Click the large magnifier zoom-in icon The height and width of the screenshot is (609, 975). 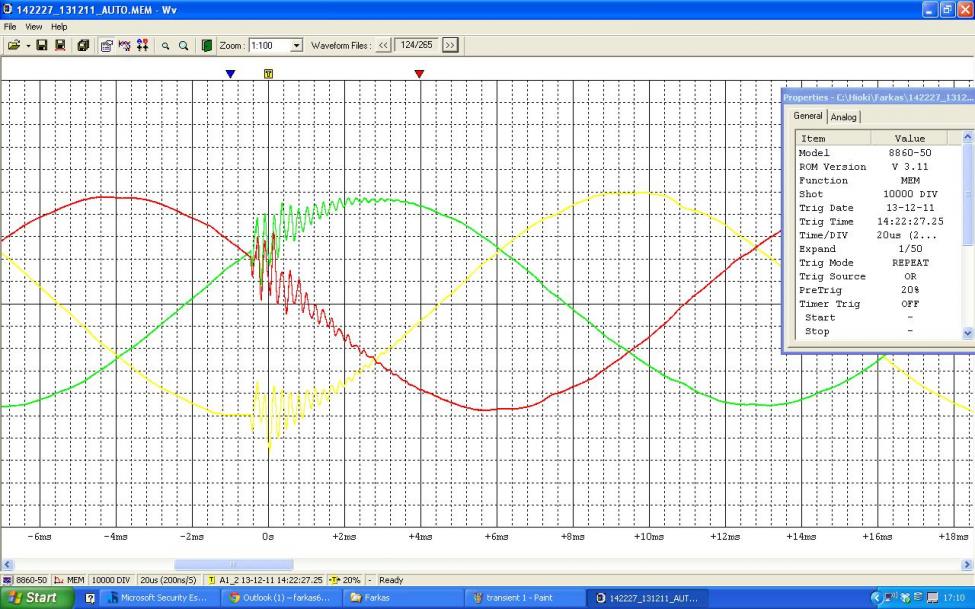coord(184,45)
